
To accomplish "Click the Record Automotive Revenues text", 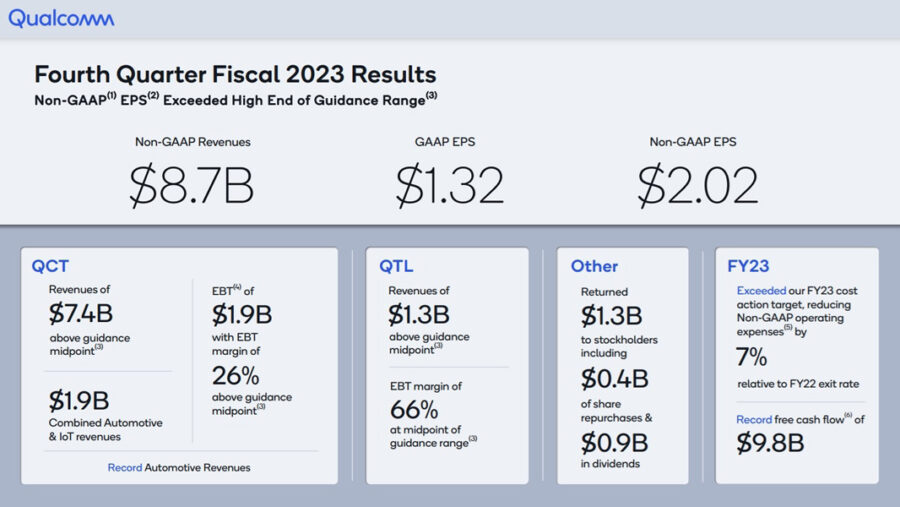I will (x=179, y=467).
